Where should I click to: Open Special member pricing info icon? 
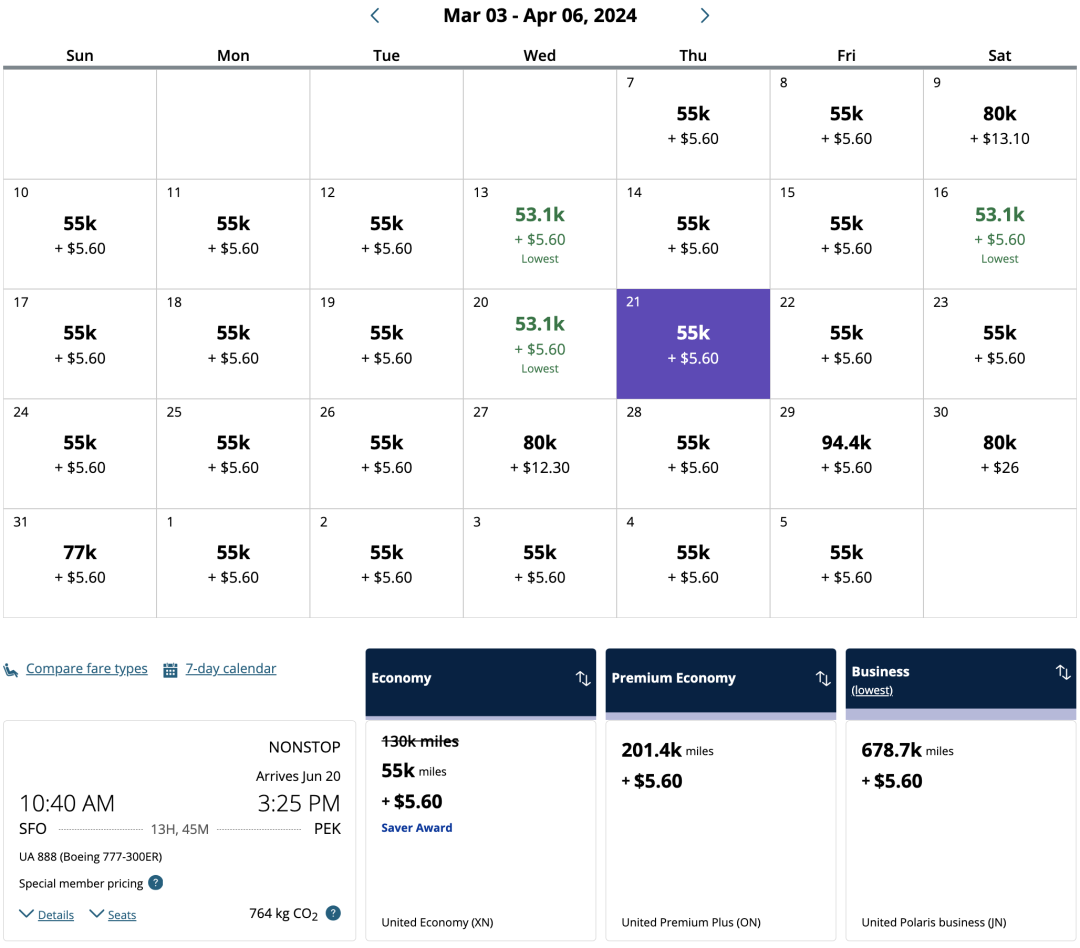pos(156,883)
